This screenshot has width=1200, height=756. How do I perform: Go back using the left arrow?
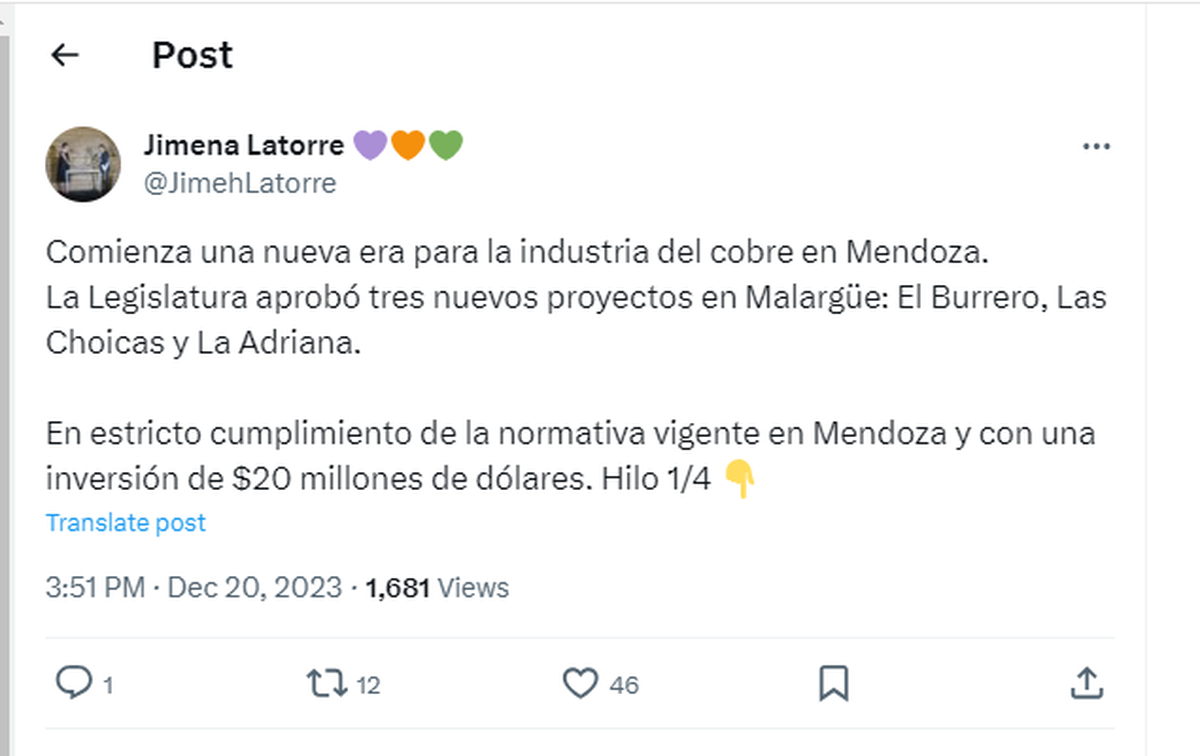click(x=65, y=55)
